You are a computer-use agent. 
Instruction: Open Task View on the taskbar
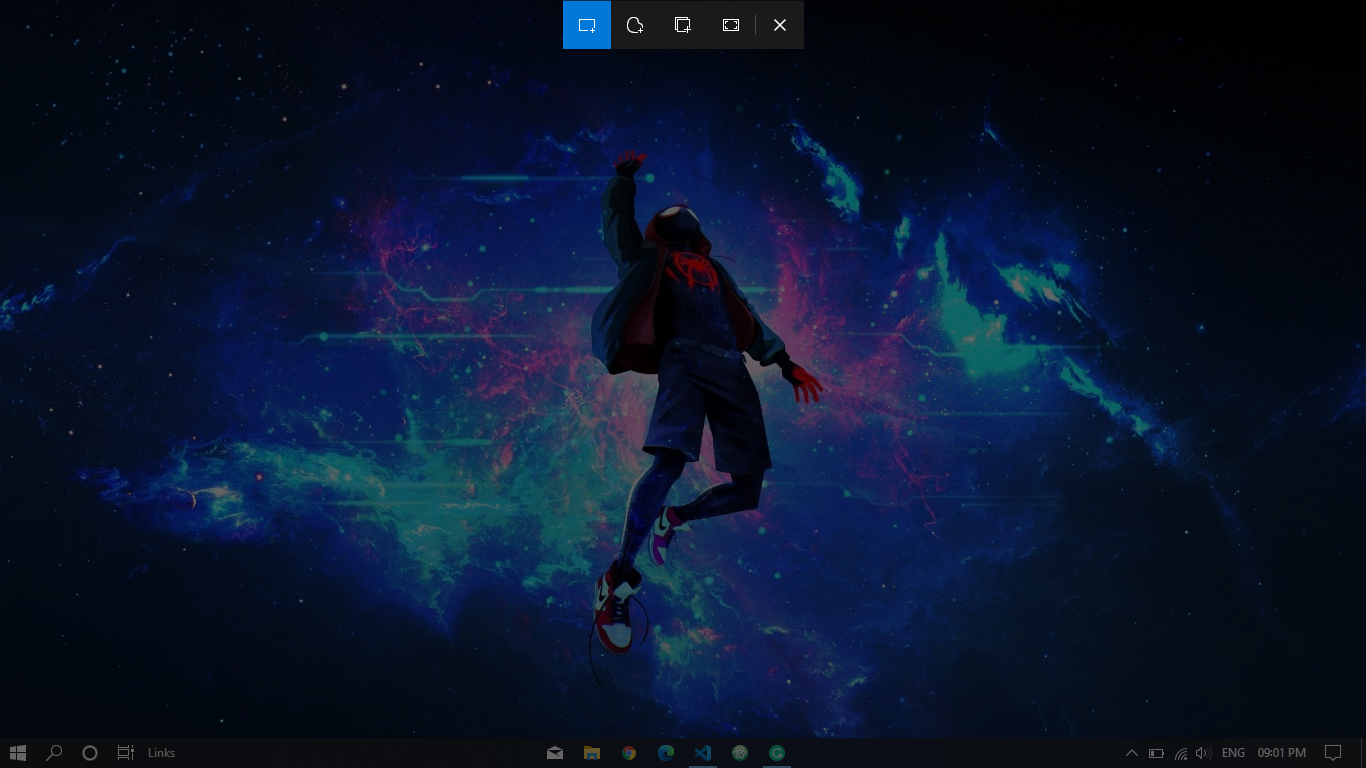(x=125, y=753)
